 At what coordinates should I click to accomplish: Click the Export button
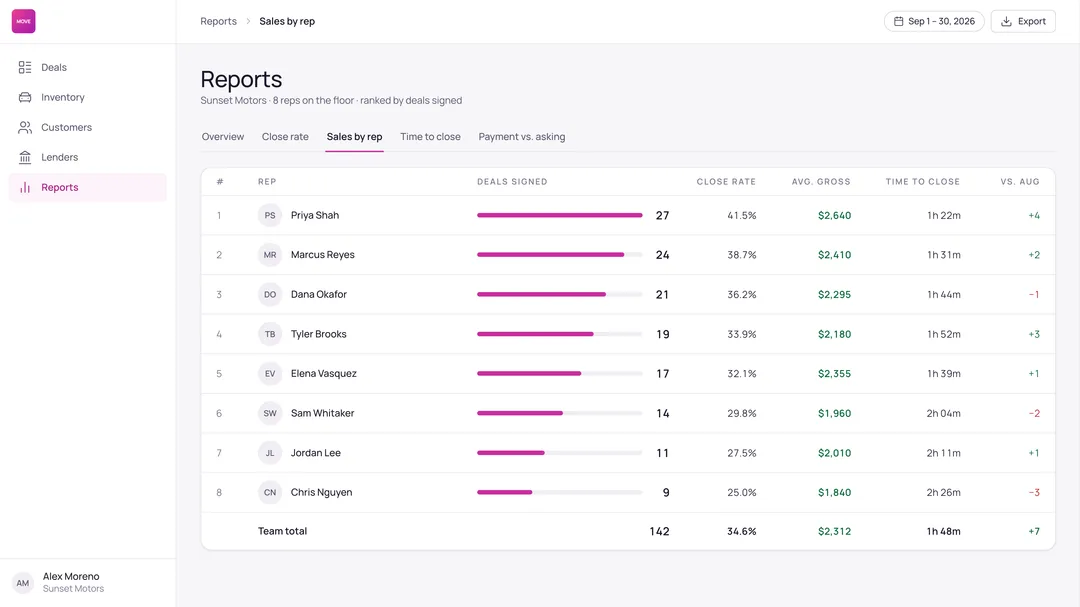1023,21
